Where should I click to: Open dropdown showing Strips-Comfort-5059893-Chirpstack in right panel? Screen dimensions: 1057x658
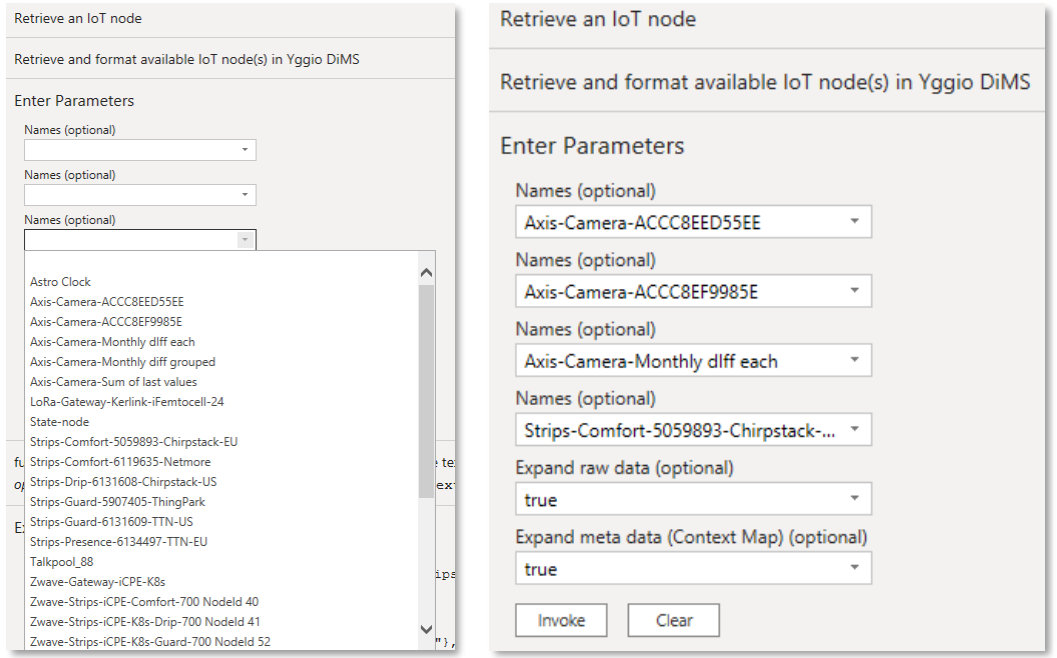click(693, 429)
